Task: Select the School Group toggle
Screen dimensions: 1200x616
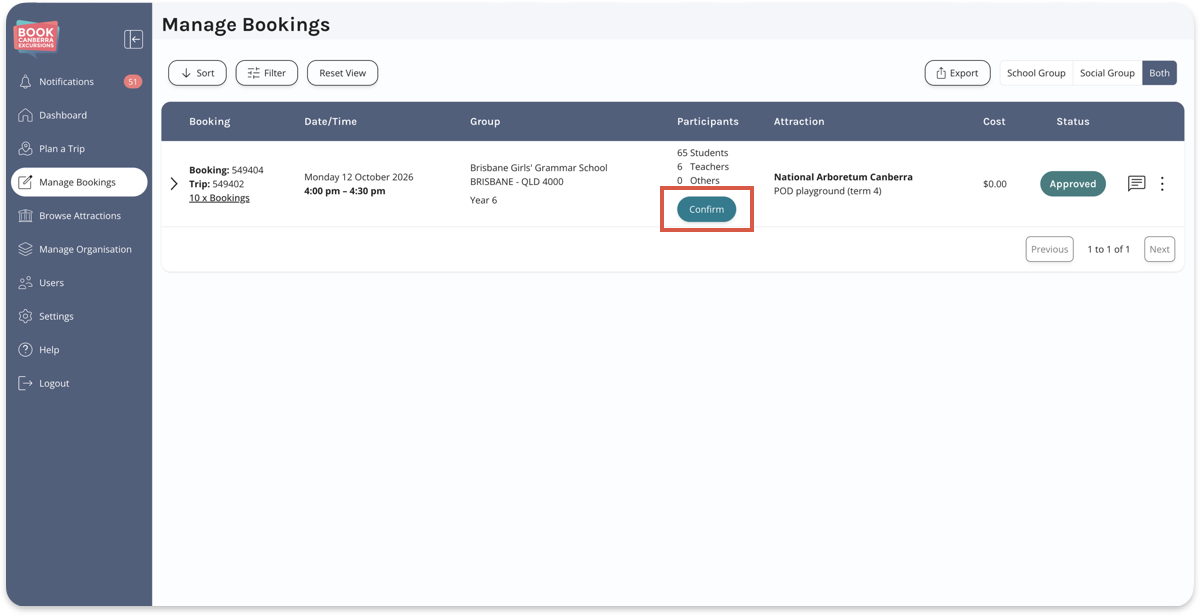Action: pyautogui.click(x=1036, y=73)
